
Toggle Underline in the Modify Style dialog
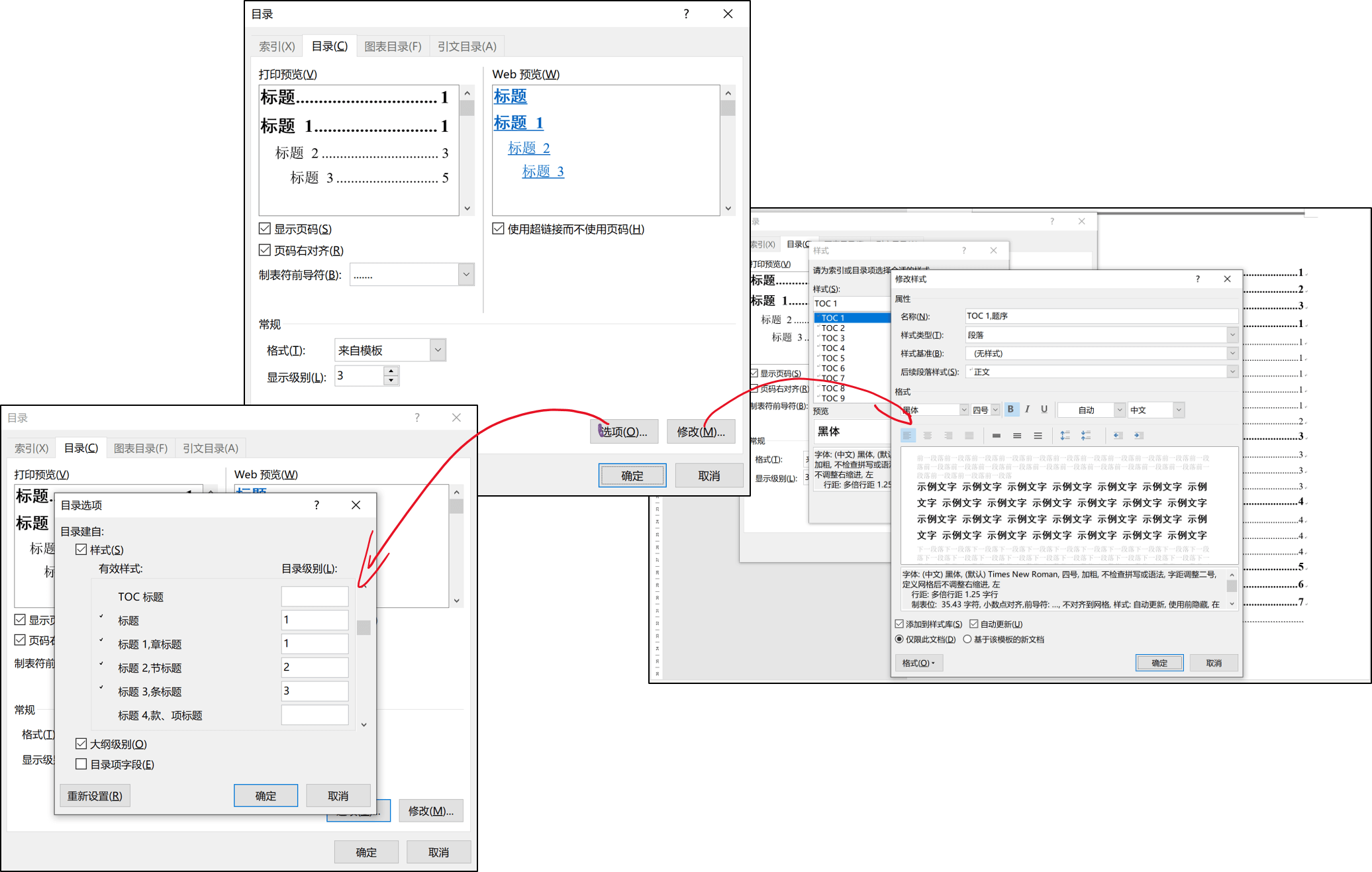tap(1044, 409)
